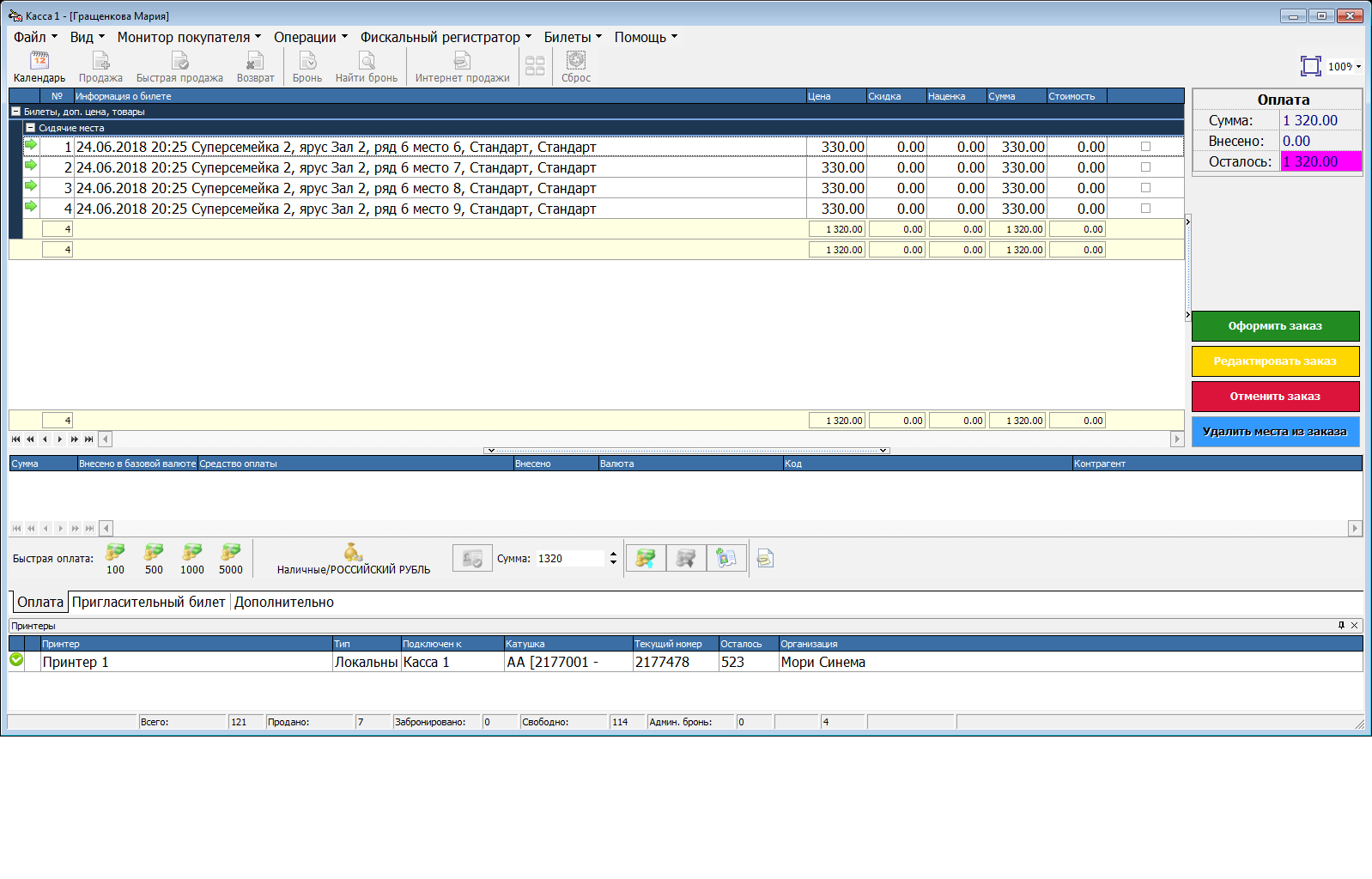Click the blue Удалить места из заказа button
Viewport: 1372px width, 879px height.
click(1275, 432)
